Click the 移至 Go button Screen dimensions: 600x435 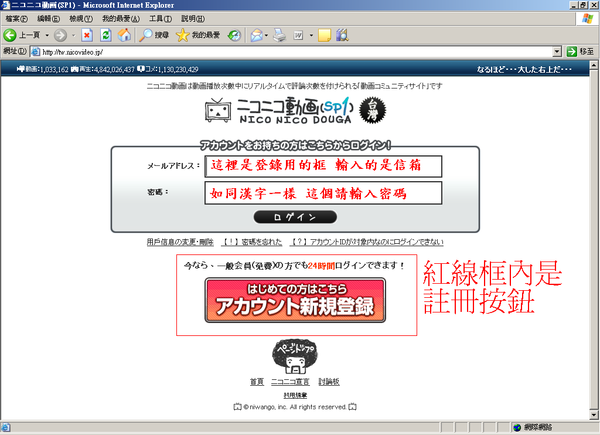[x=580, y=52]
